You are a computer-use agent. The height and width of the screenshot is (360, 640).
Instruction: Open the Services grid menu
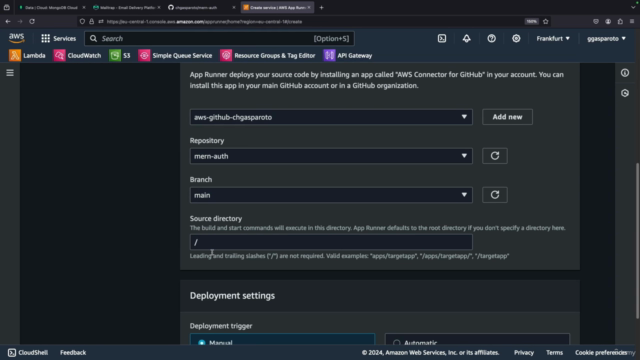pyautogui.click(x=58, y=38)
